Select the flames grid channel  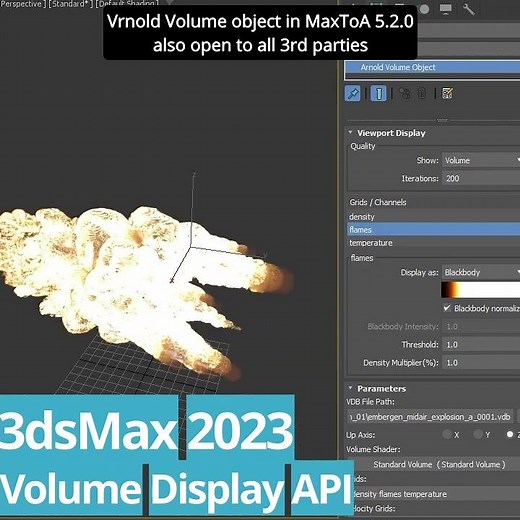tap(434, 230)
